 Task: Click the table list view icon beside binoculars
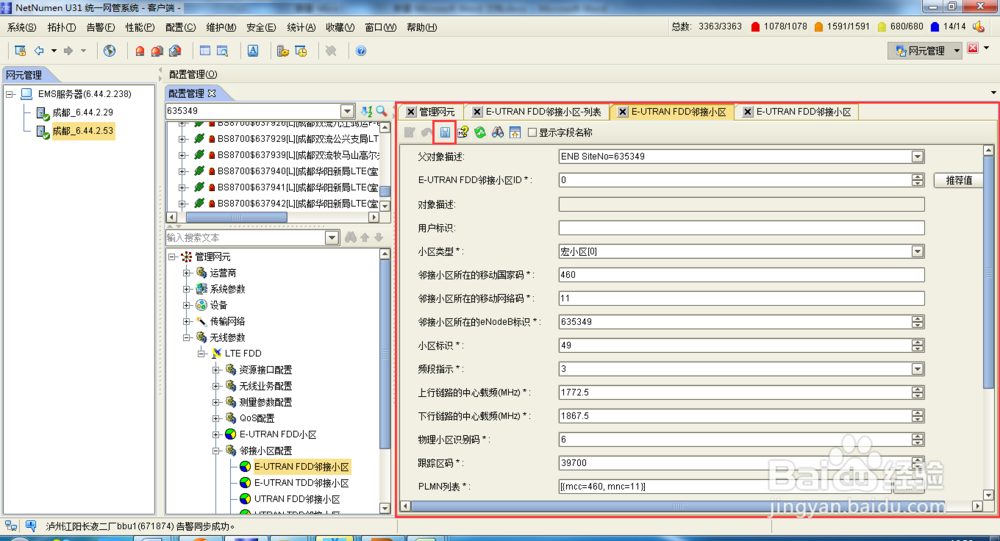click(515, 133)
